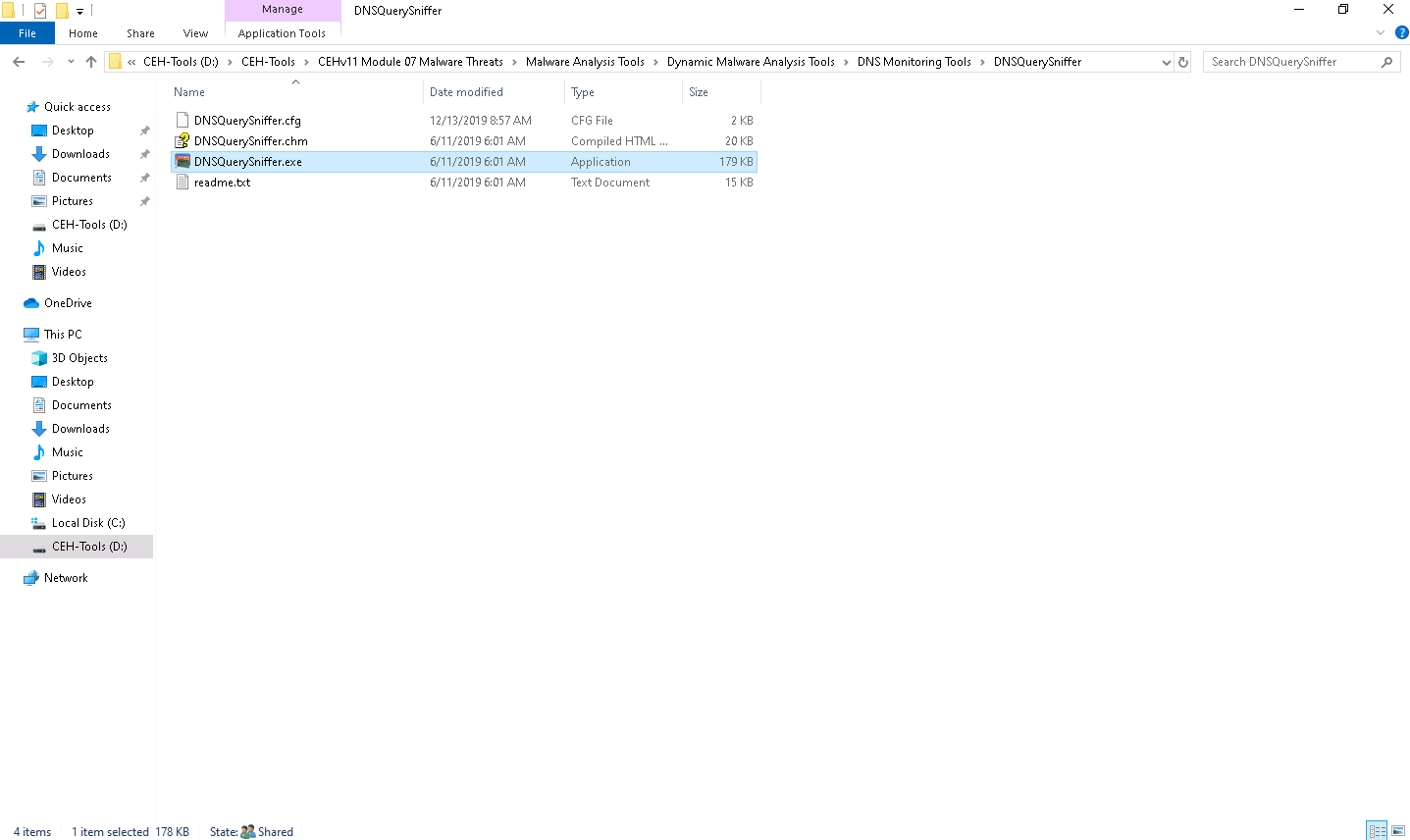Click the New folder quick access icon
Screen dimensions: 1410x840
pyautogui.click(x=61, y=11)
